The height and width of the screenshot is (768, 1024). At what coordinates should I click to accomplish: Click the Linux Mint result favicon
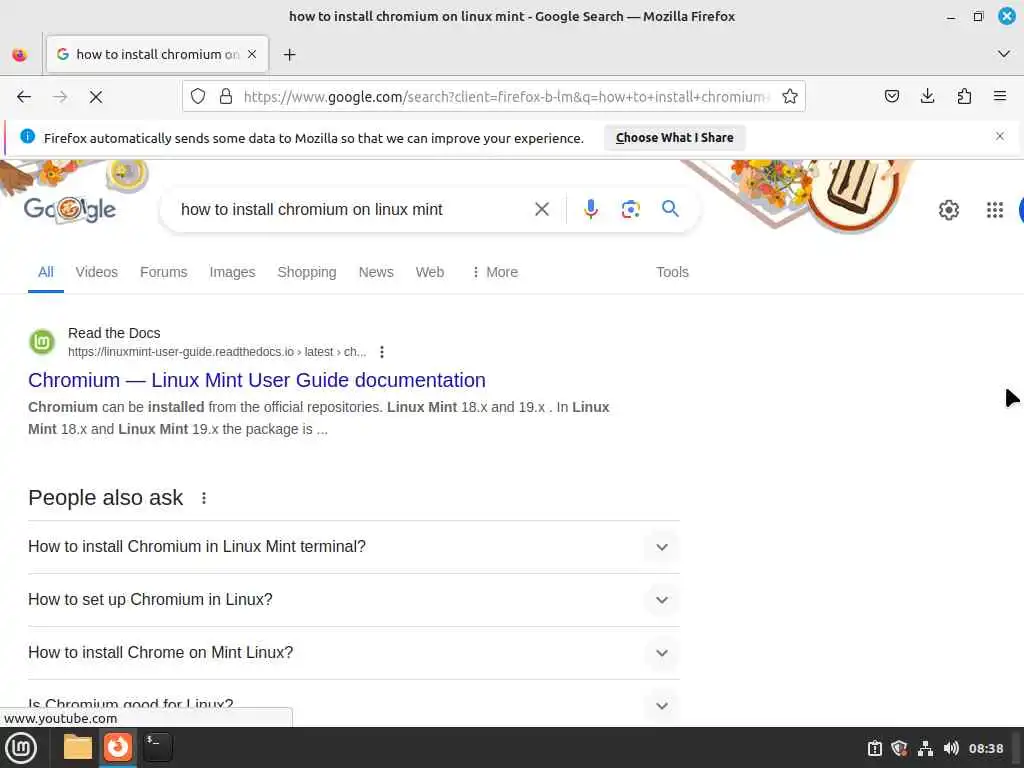(x=42, y=342)
